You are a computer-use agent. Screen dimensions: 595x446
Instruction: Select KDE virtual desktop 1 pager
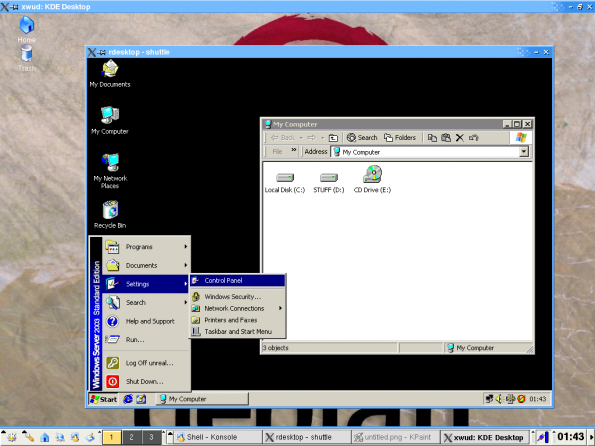point(112,437)
